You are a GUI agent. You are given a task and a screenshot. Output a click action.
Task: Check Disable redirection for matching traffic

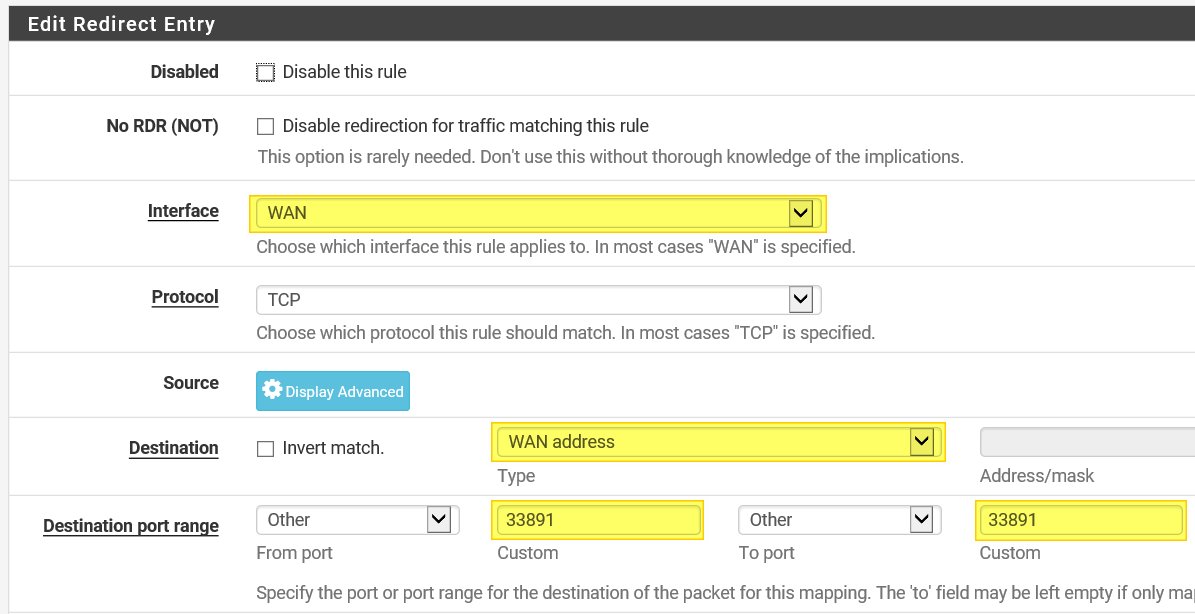(266, 126)
